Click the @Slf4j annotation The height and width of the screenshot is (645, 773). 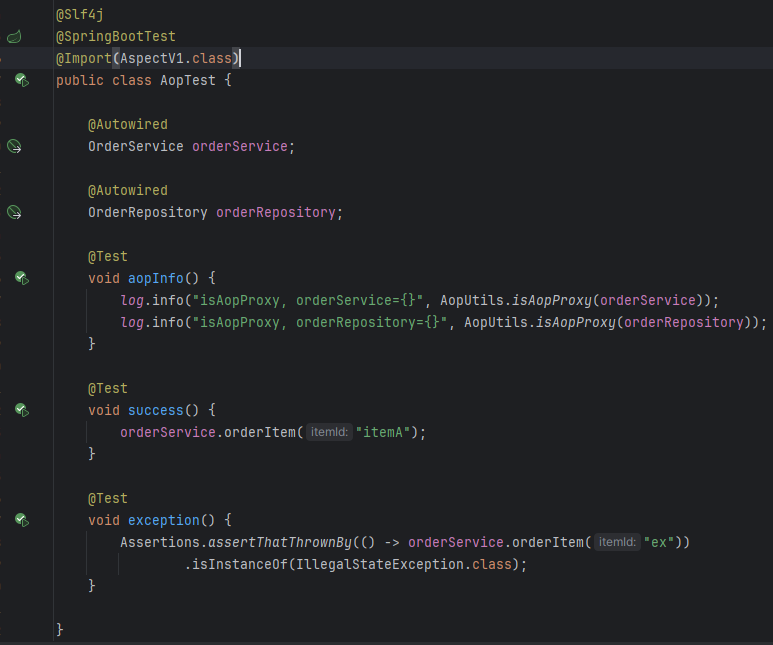[80, 15]
